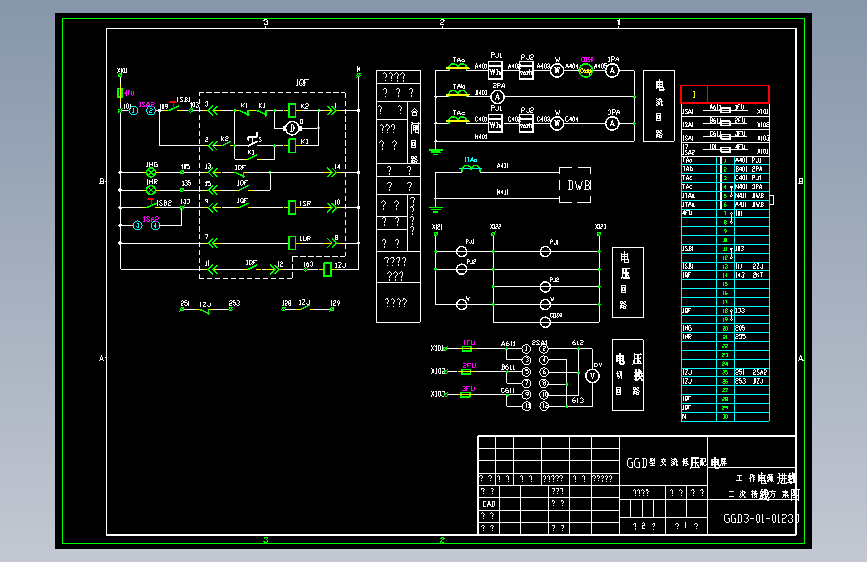The height and width of the screenshot is (562, 867).
Task: Select terminal row 25 with 251
Action: pyautogui.click(x=725, y=372)
